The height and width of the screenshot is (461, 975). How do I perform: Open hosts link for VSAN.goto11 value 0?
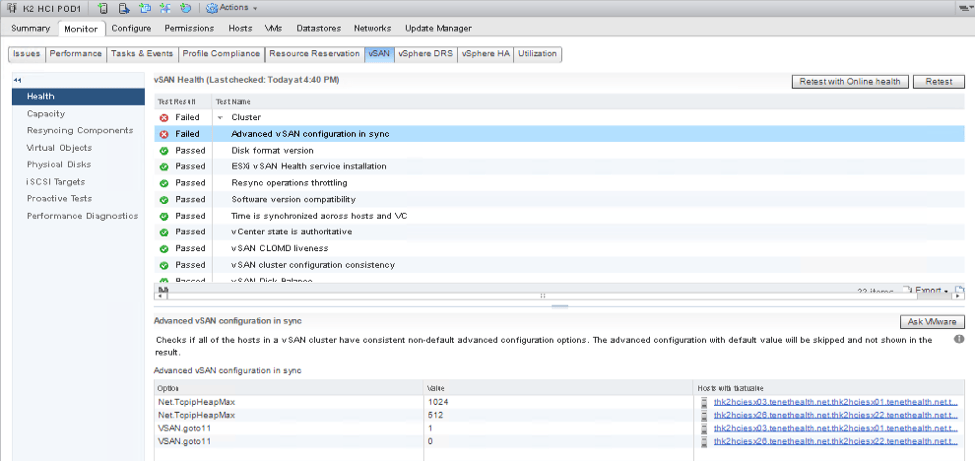[836, 442]
